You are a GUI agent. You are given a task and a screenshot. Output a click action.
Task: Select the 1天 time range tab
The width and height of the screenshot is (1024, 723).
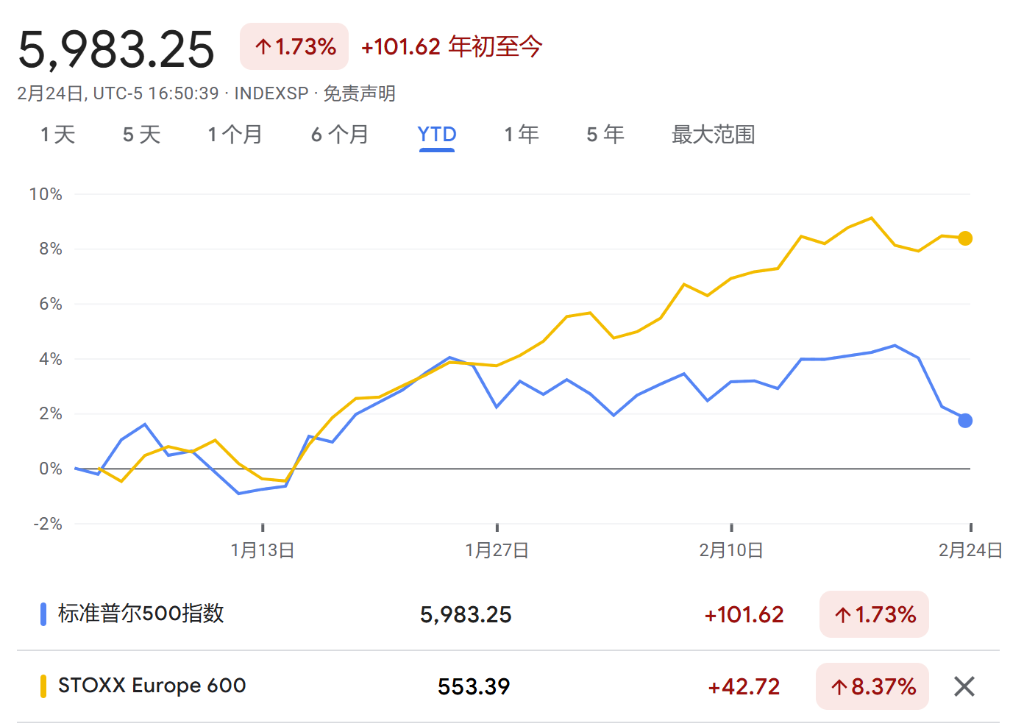58,134
